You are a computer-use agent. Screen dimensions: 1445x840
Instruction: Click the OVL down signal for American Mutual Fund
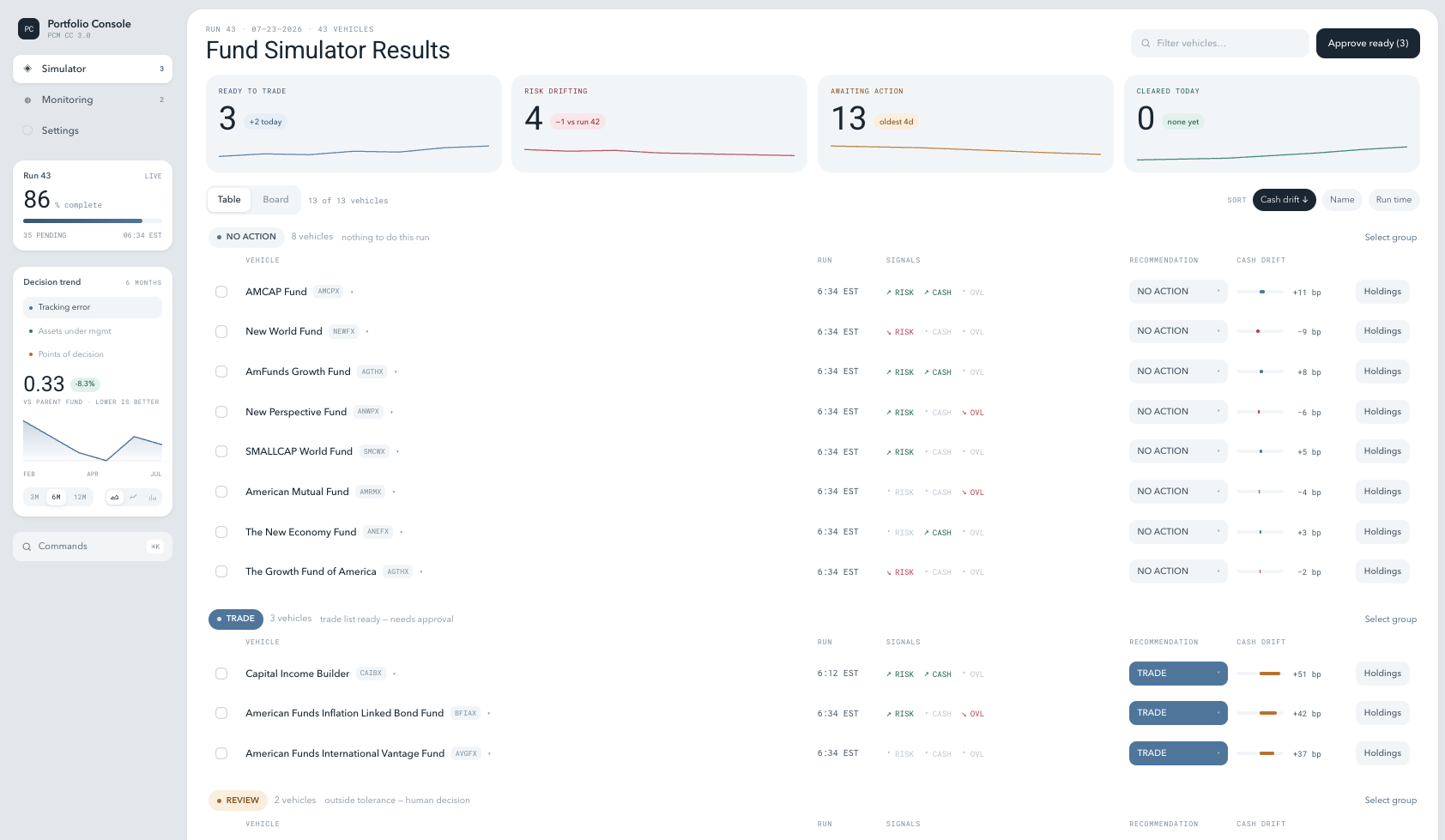[973, 493]
